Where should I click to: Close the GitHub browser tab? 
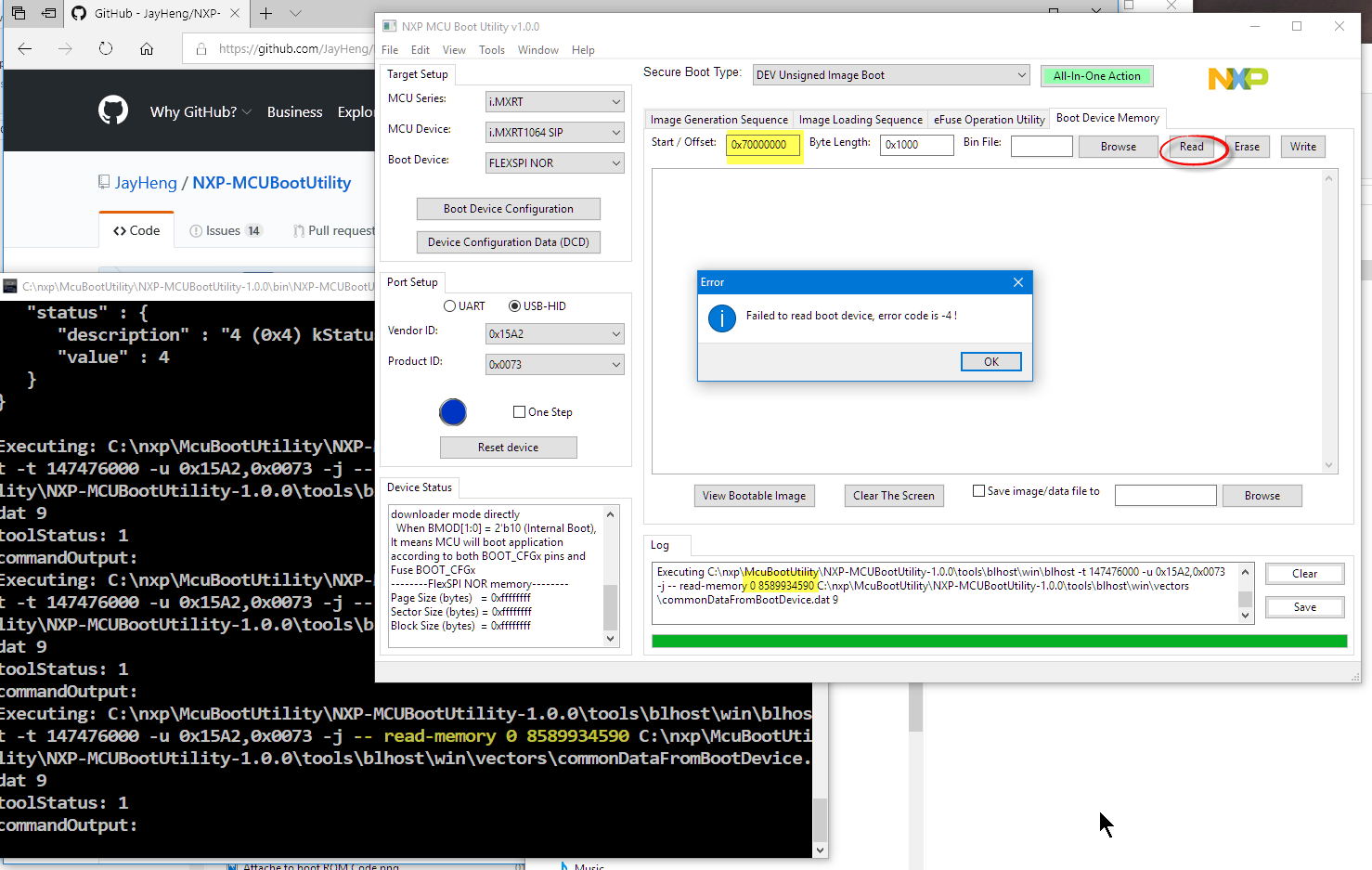pyautogui.click(x=235, y=13)
